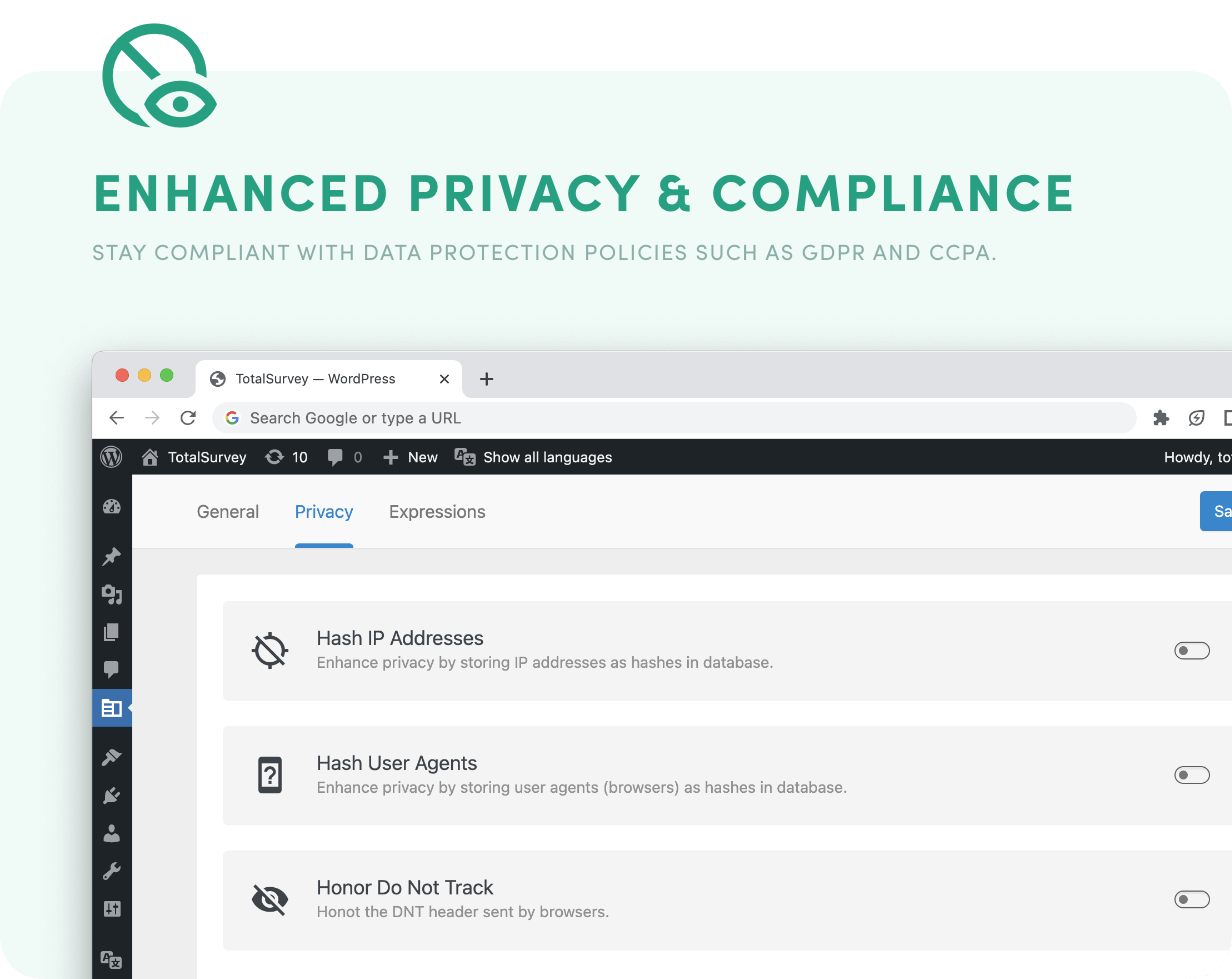Open Plugins icon in sidebar

(112, 796)
